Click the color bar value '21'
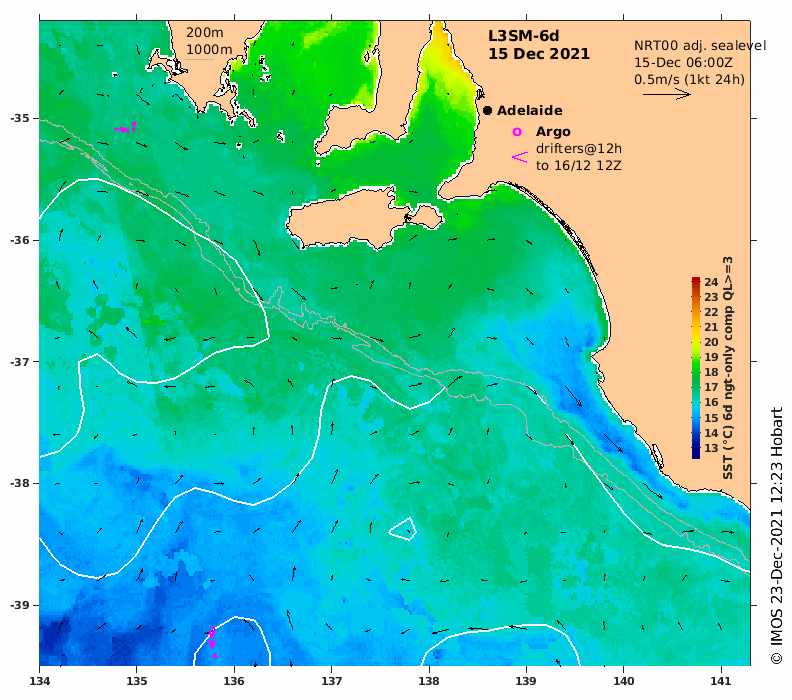 (711, 327)
